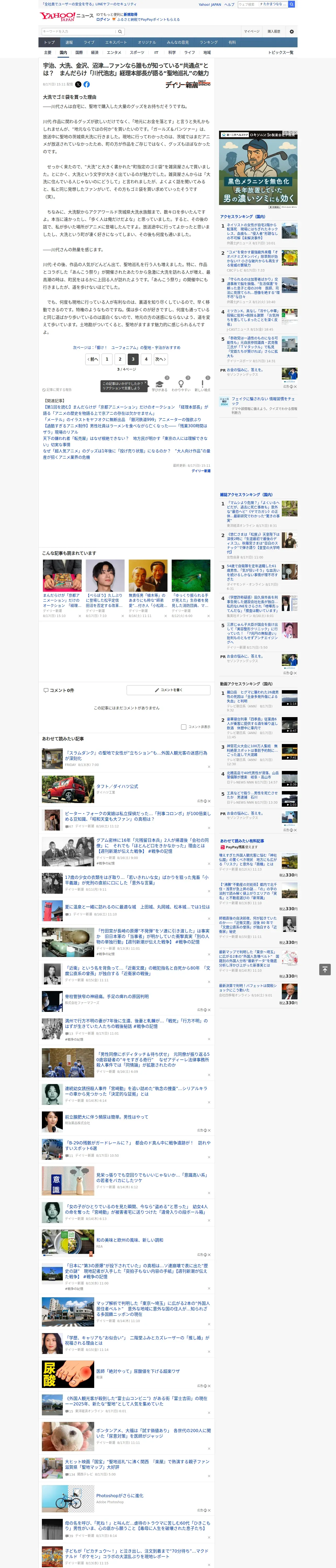Open メーテル イラスト related article link

tap(122, 419)
